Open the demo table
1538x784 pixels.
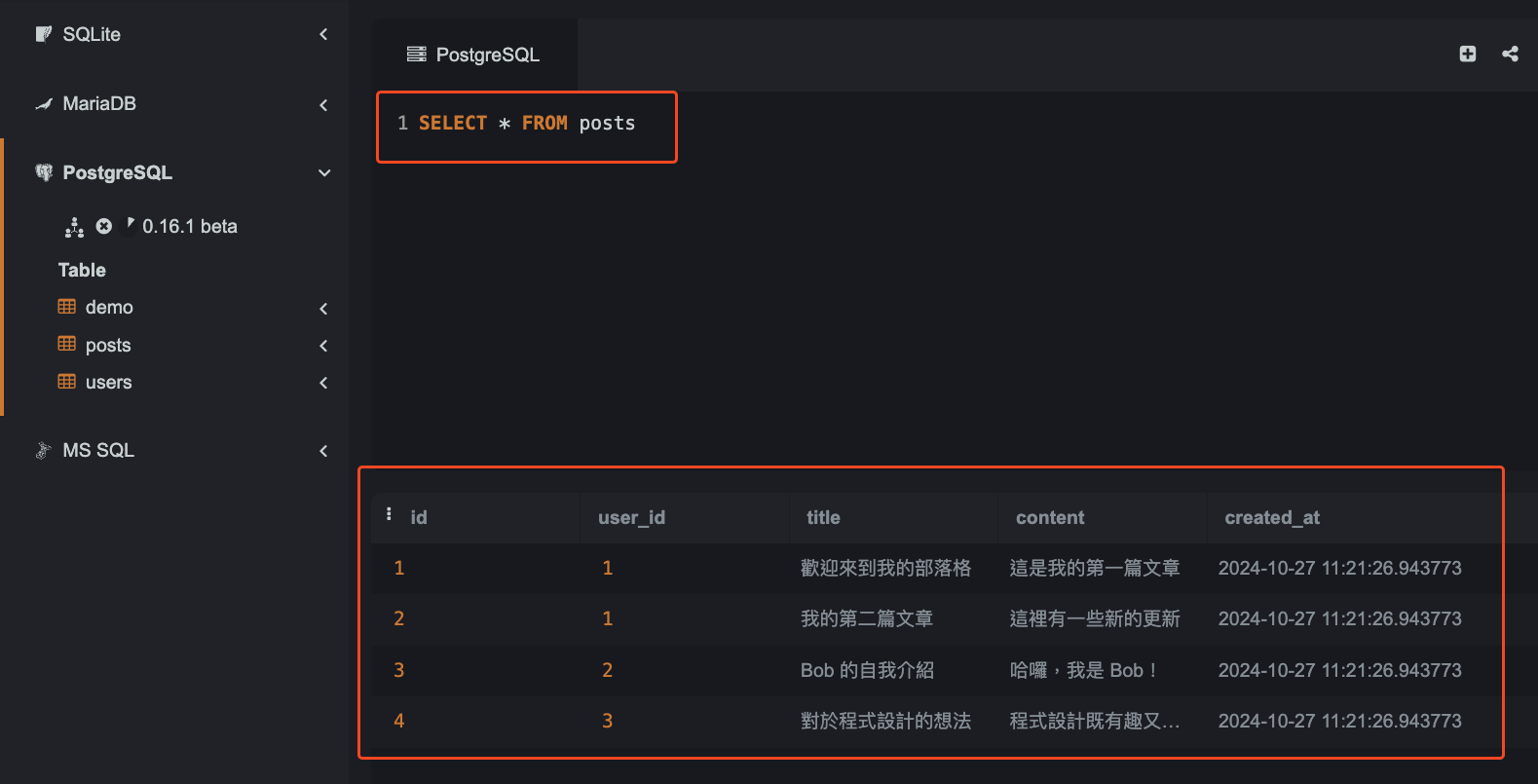pos(109,307)
